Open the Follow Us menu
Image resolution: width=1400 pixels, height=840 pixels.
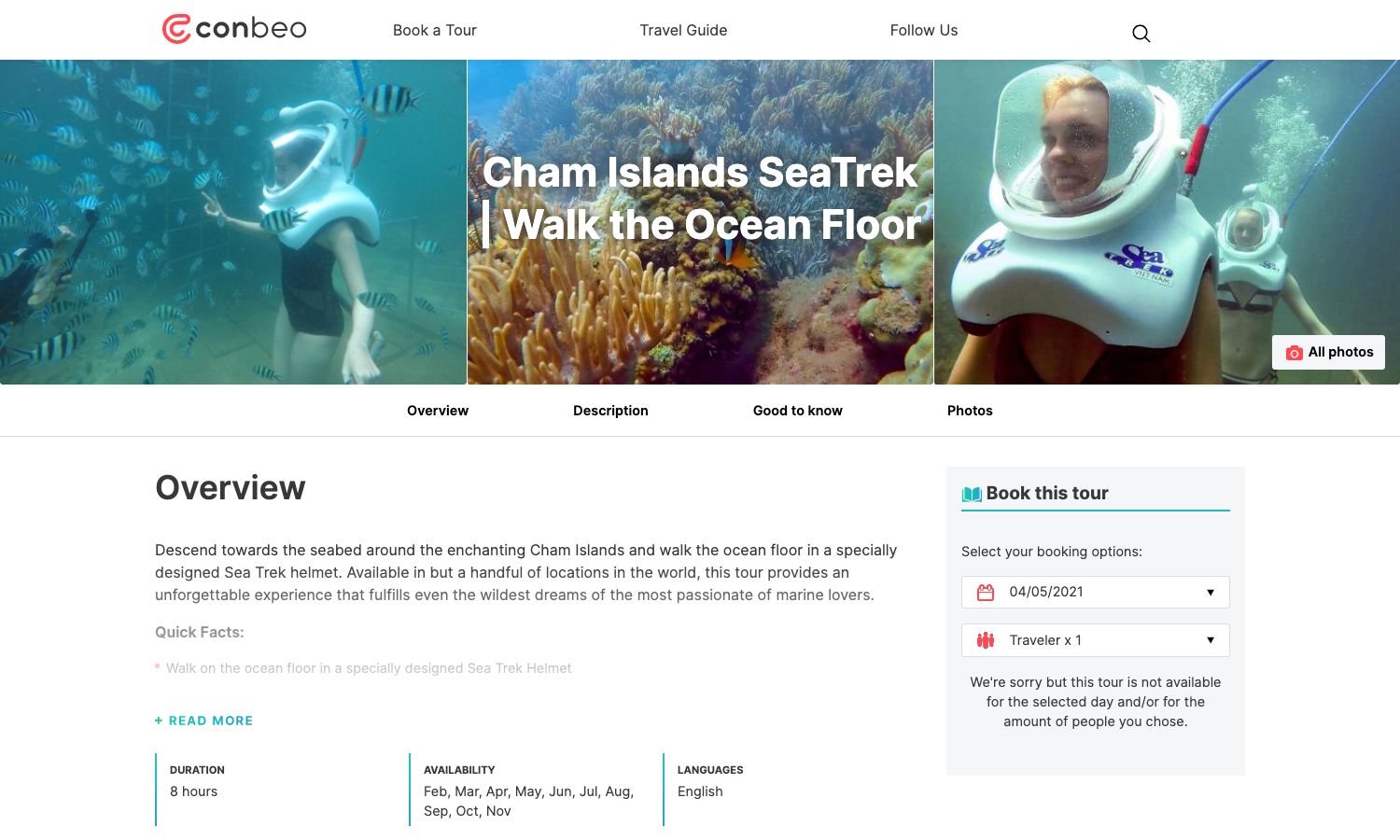click(924, 30)
